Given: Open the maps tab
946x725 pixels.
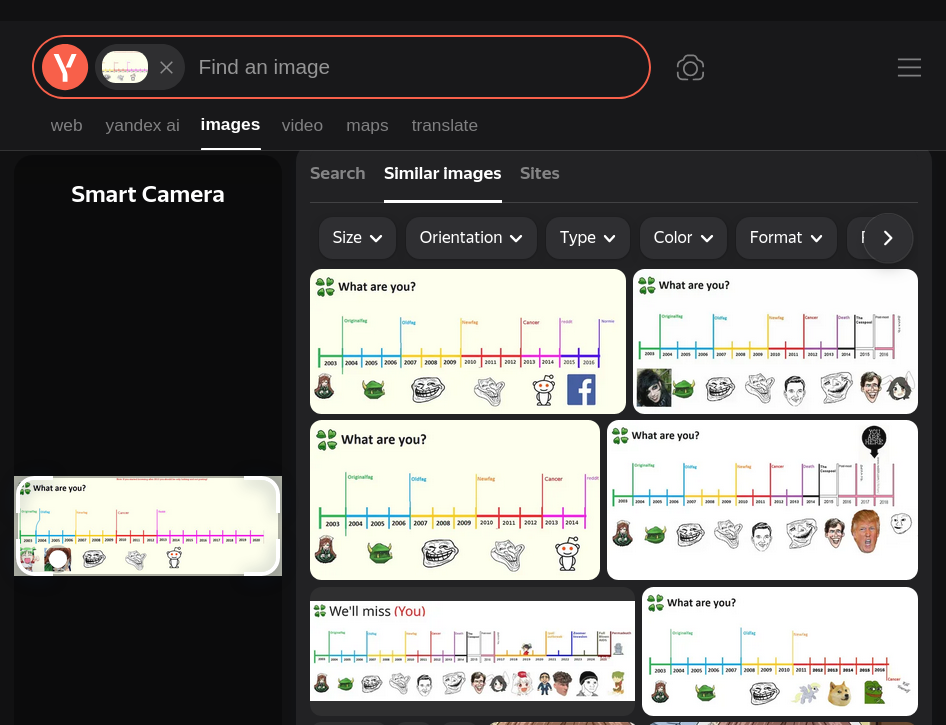Looking at the screenshot, I should (x=367, y=125).
